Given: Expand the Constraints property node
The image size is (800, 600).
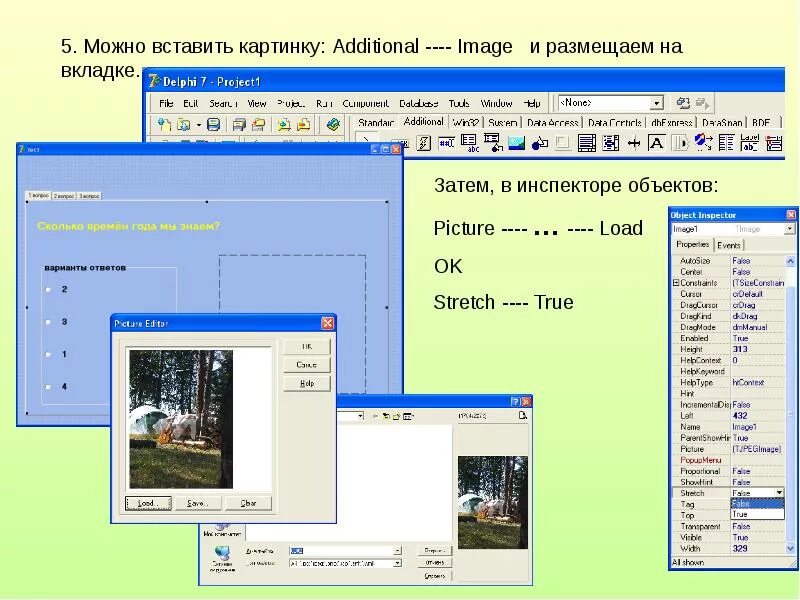Looking at the screenshot, I should pyautogui.click(x=676, y=283).
